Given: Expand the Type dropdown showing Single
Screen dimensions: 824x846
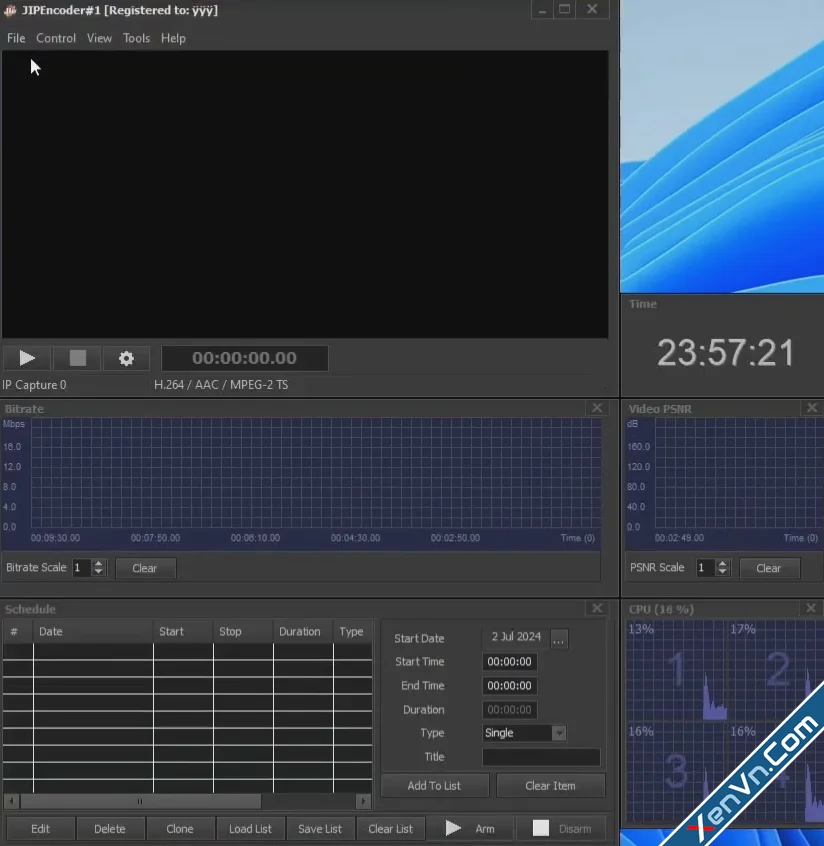Looking at the screenshot, I should 559,733.
